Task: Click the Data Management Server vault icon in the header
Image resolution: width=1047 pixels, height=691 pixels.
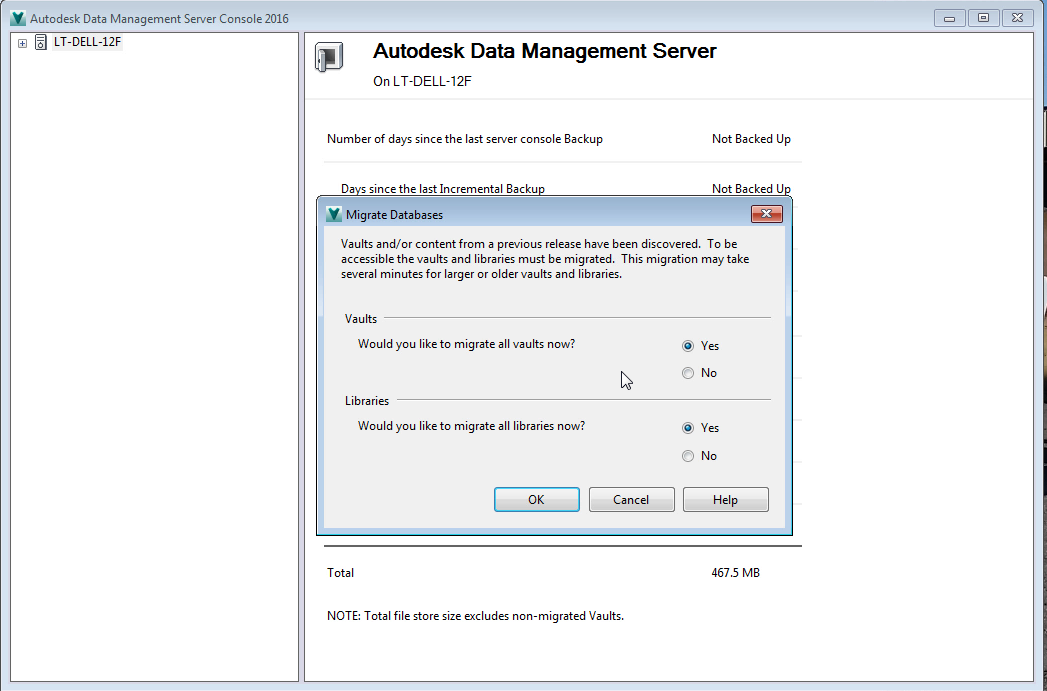Action: click(329, 57)
